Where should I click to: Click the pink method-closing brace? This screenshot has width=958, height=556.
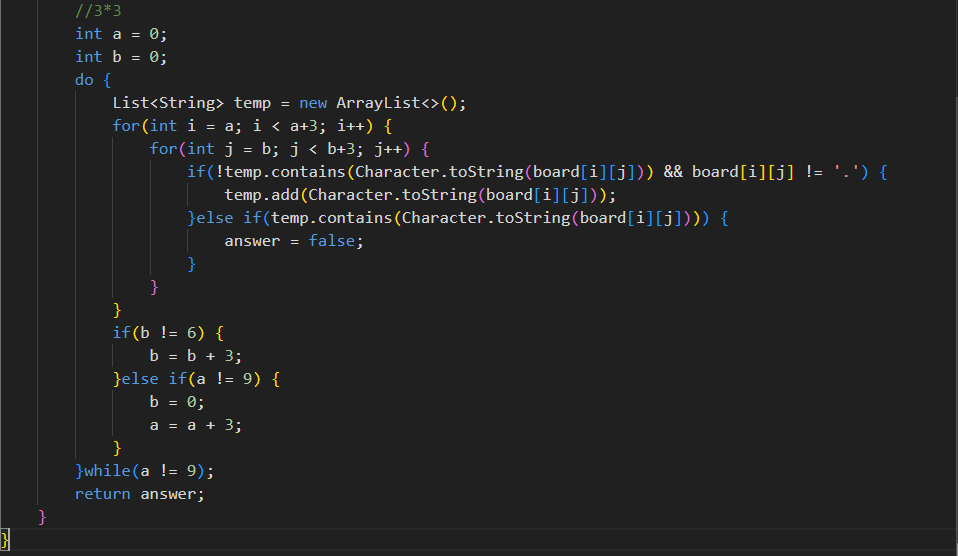coord(42,517)
